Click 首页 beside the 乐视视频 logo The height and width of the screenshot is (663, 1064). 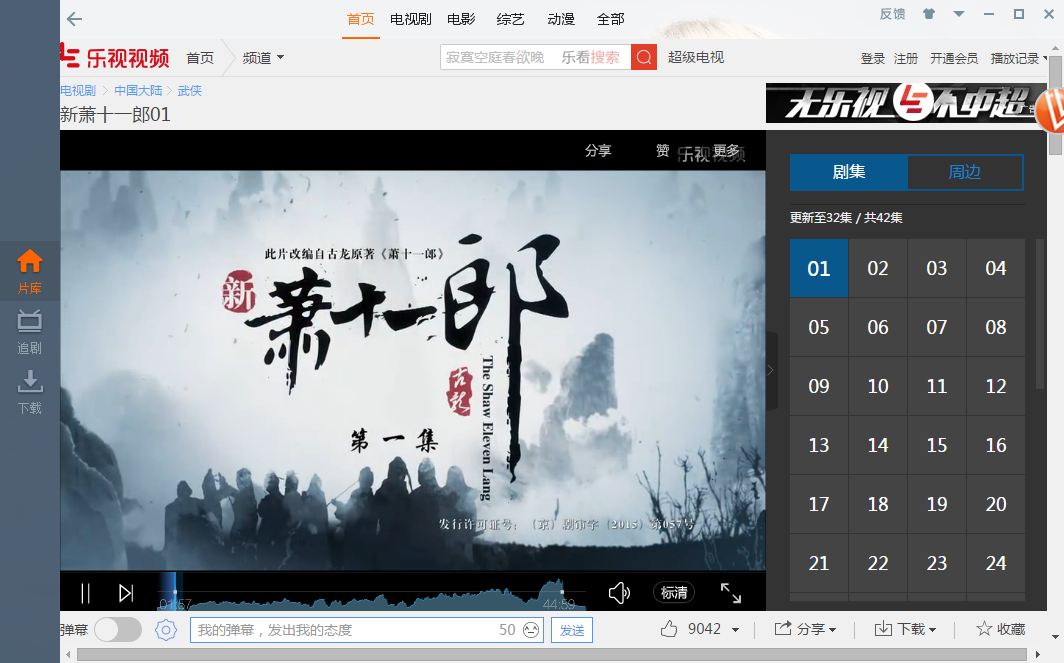(x=200, y=58)
